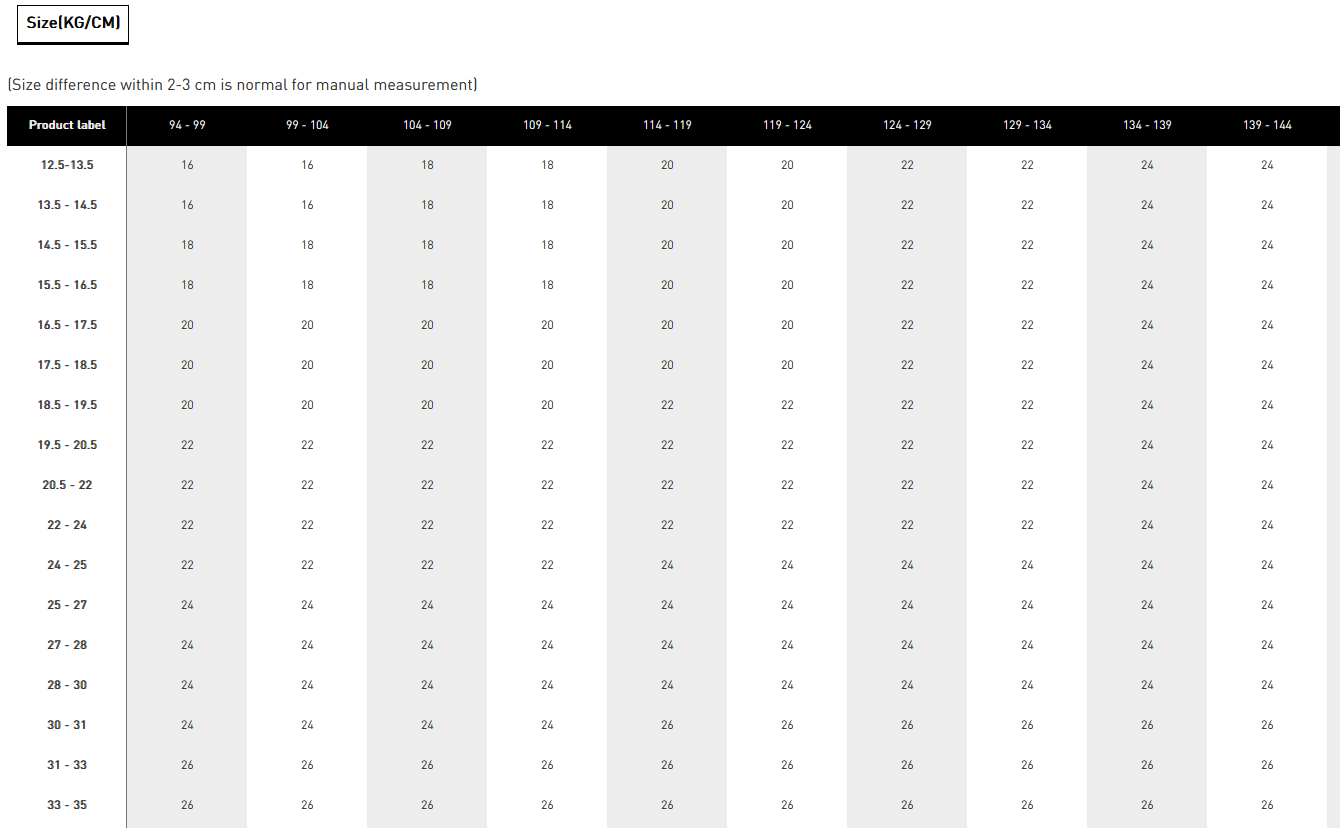Click the 114 - 119 column header
Viewport: 1343px width, 828px height.
(667, 125)
